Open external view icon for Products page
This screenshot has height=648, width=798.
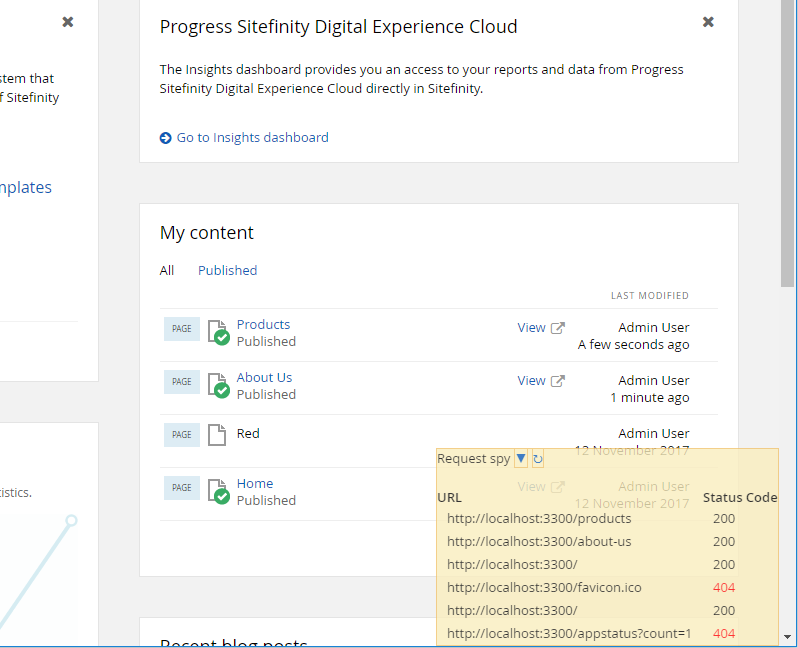pyautogui.click(x=558, y=328)
